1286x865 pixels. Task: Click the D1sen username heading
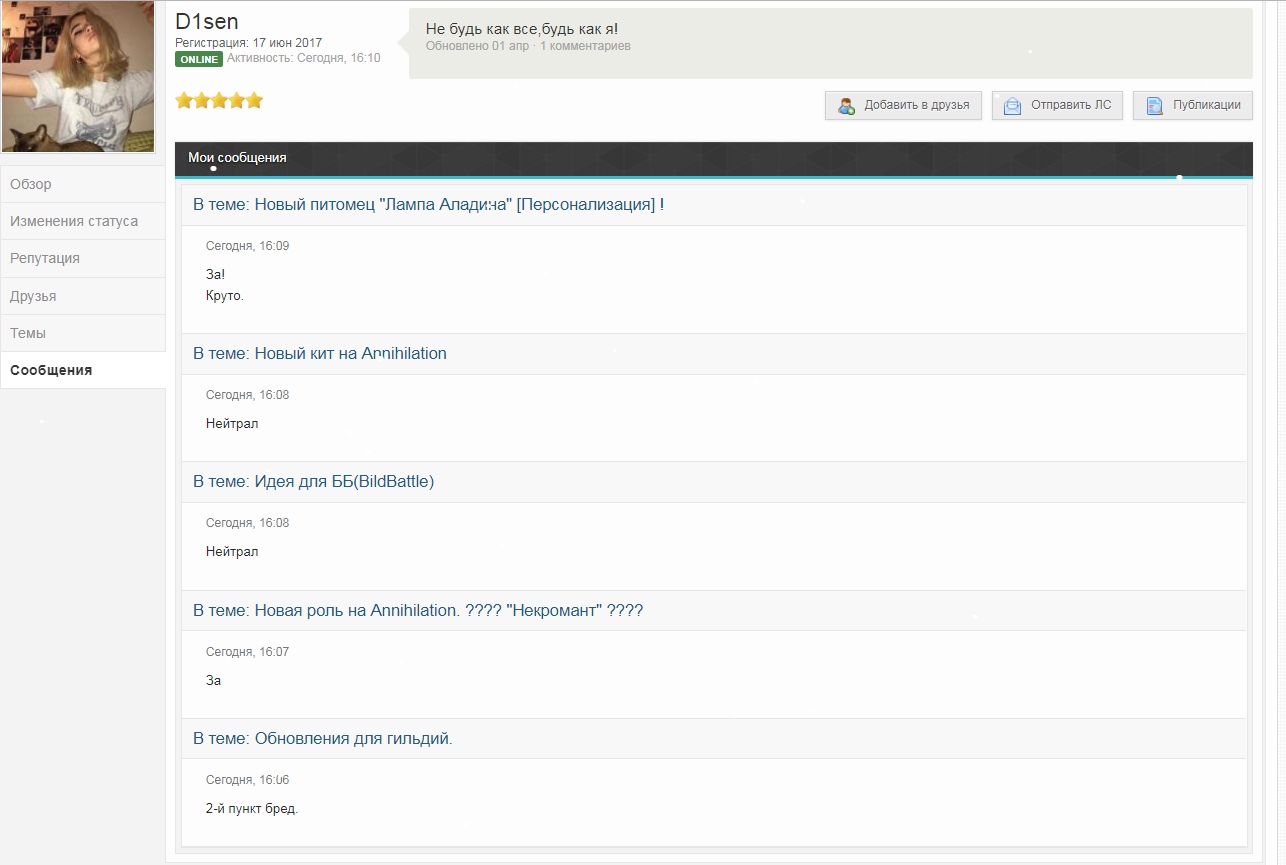point(207,21)
